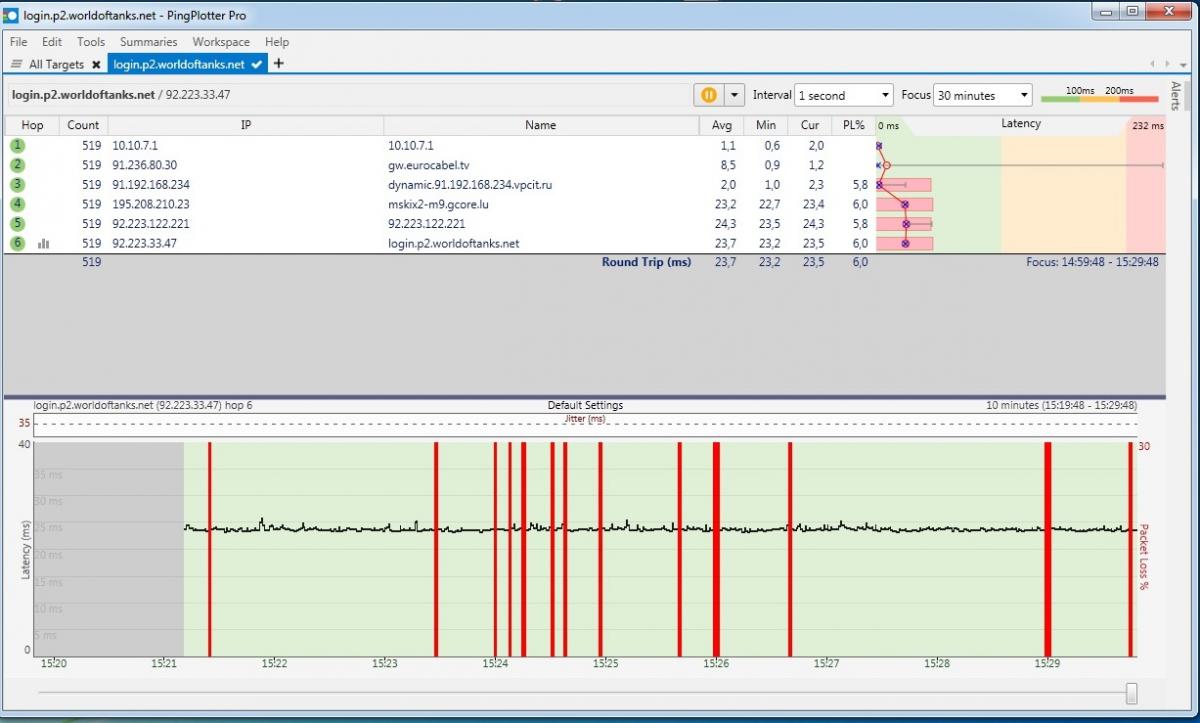Click the timeline slider handle at bottom
This screenshot has width=1200, height=723.
(x=1131, y=692)
